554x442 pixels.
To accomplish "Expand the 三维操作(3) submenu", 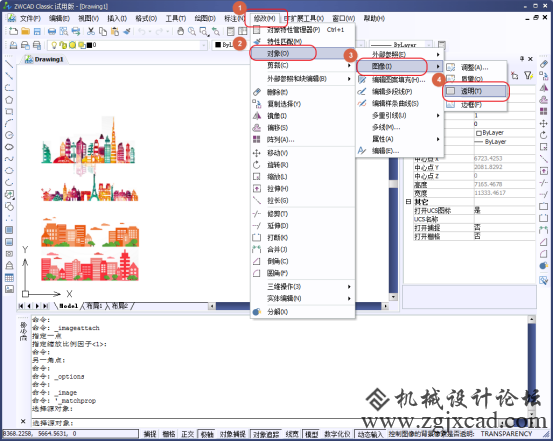I will tap(301, 287).
